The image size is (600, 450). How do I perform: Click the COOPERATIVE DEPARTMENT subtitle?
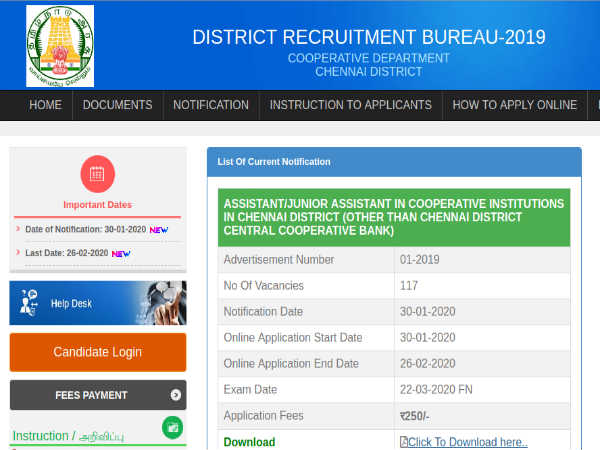click(369, 58)
